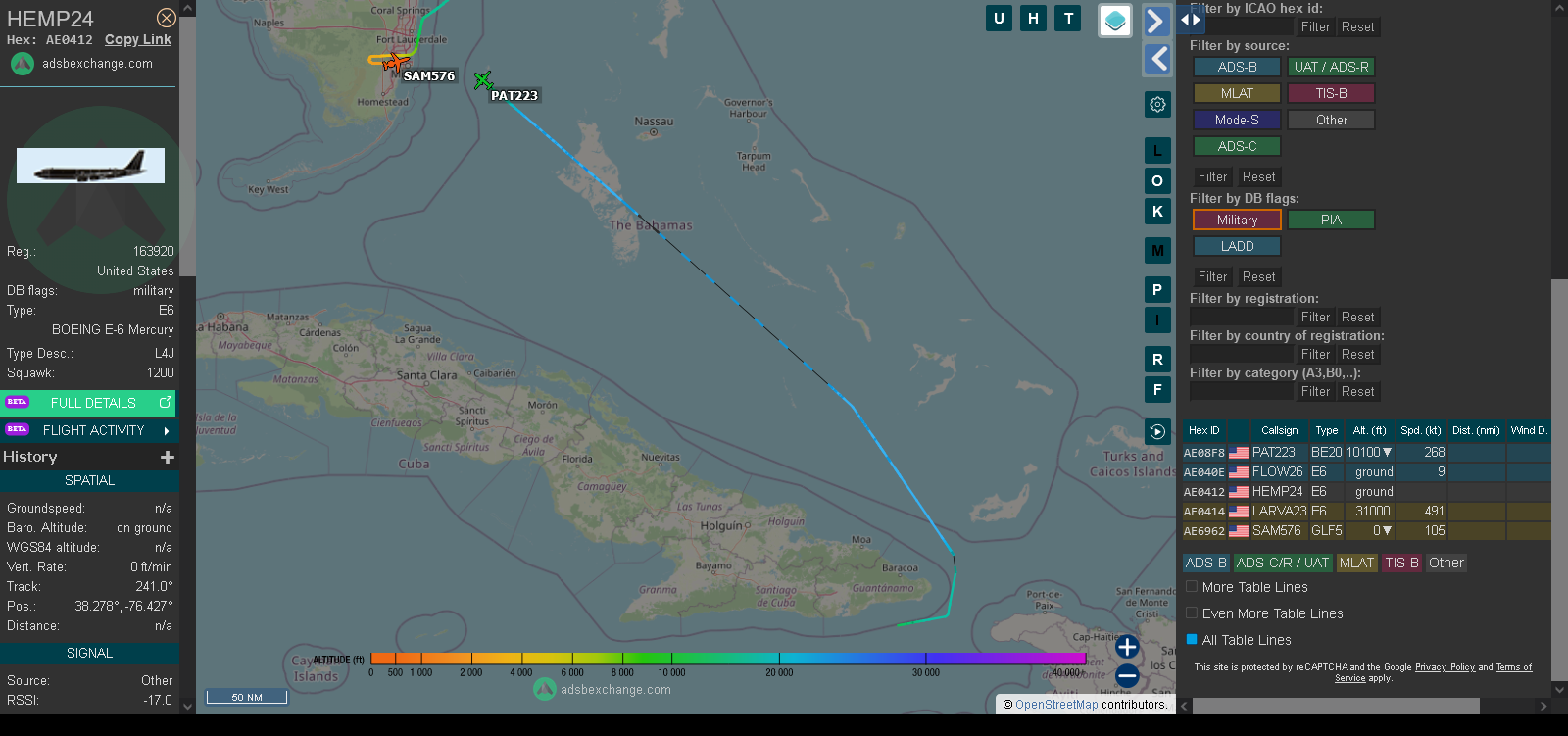Click the K map option button
The width and height of the screenshot is (1568, 736).
click(1157, 212)
